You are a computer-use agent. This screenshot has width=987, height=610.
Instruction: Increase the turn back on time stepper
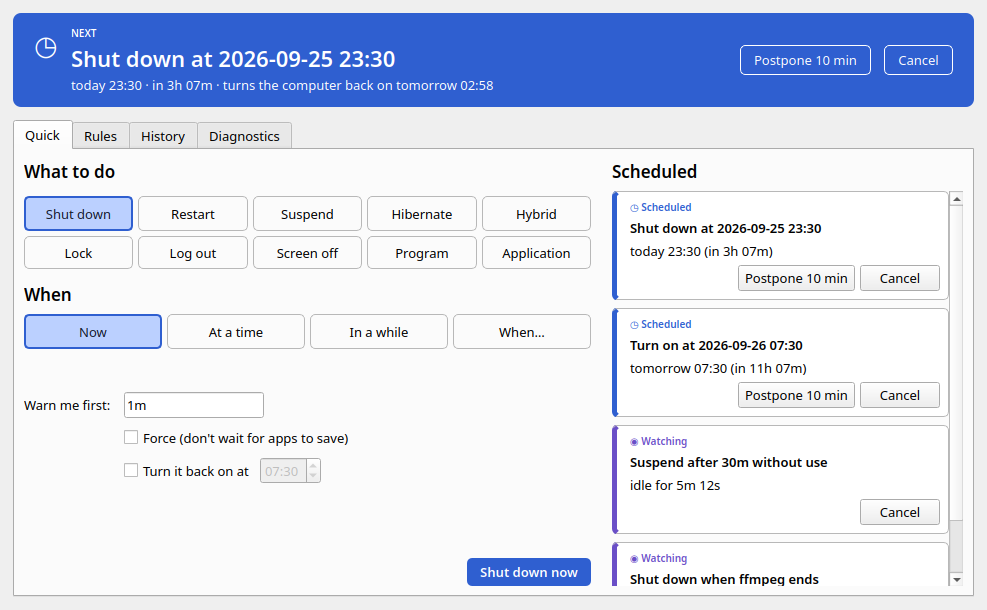pyautogui.click(x=313, y=466)
